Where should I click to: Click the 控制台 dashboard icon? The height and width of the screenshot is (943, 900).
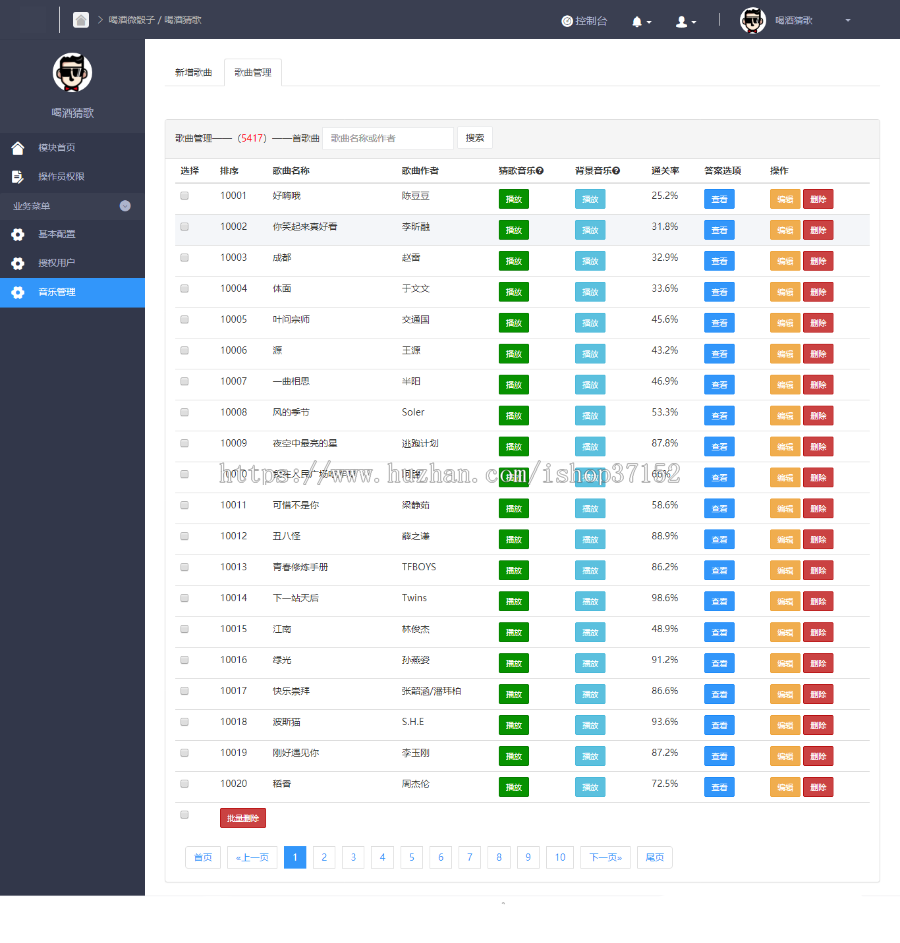click(567, 21)
